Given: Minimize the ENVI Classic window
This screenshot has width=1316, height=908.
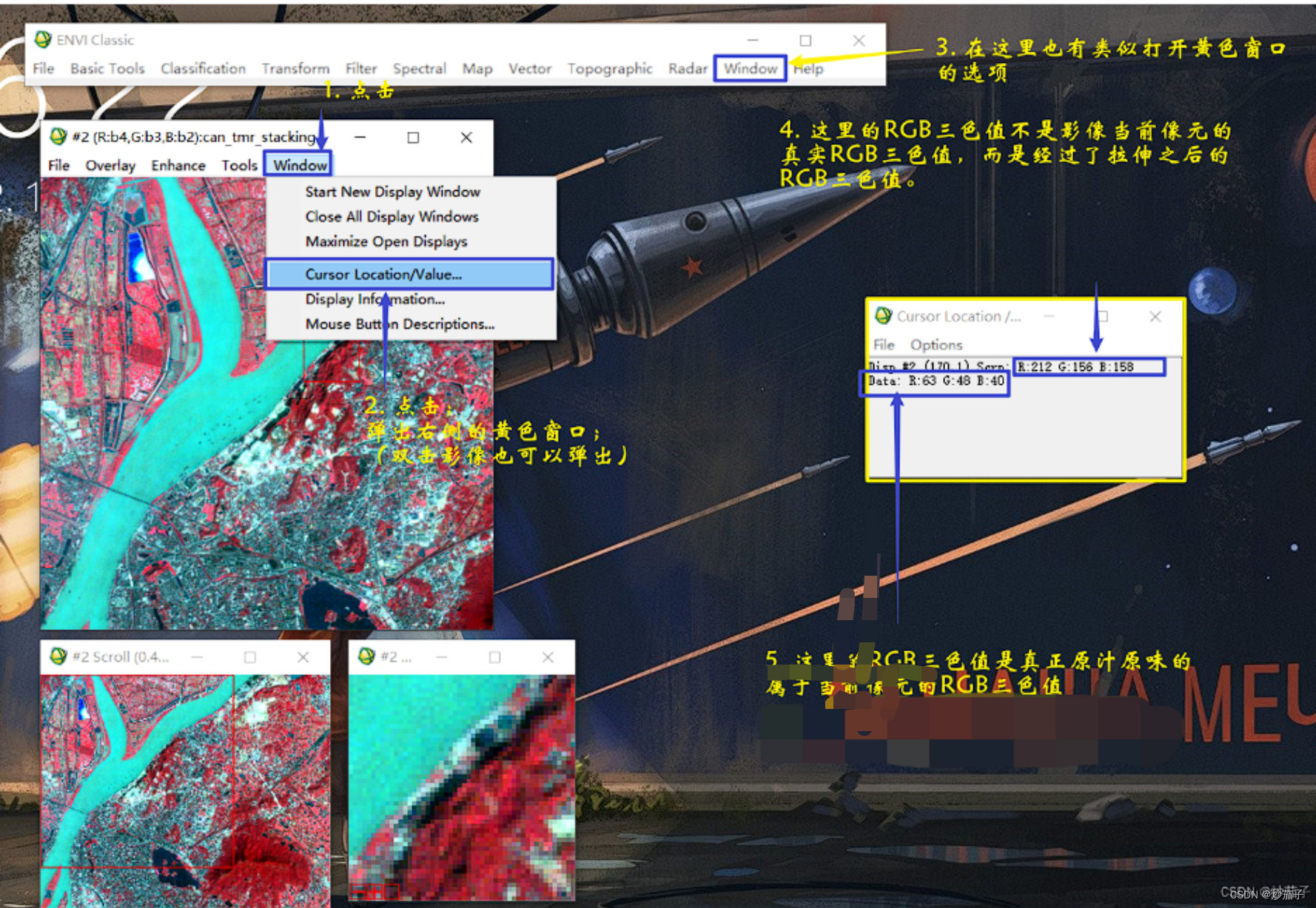Looking at the screenshot, I should coord(753,40).
